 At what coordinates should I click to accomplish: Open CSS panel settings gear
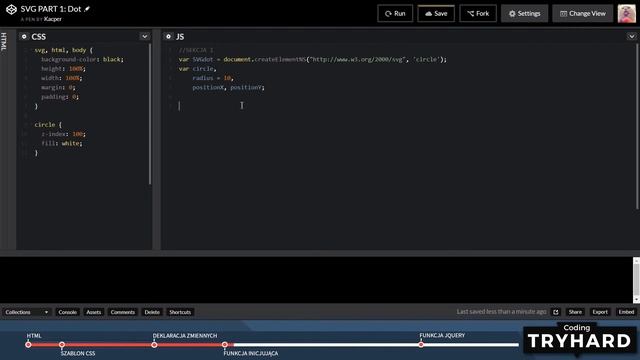click(24, 36)
